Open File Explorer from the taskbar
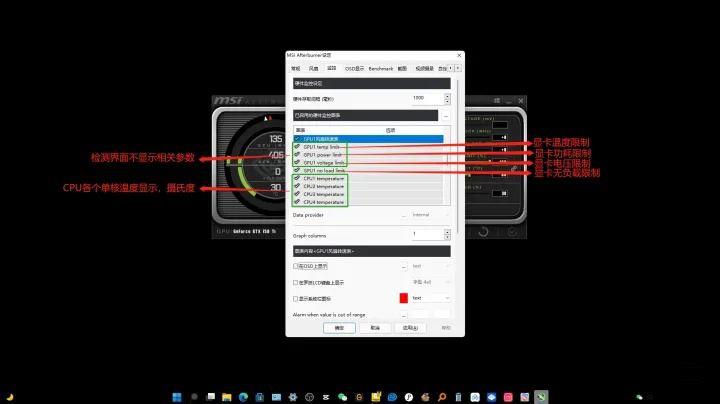 [226, 397]
